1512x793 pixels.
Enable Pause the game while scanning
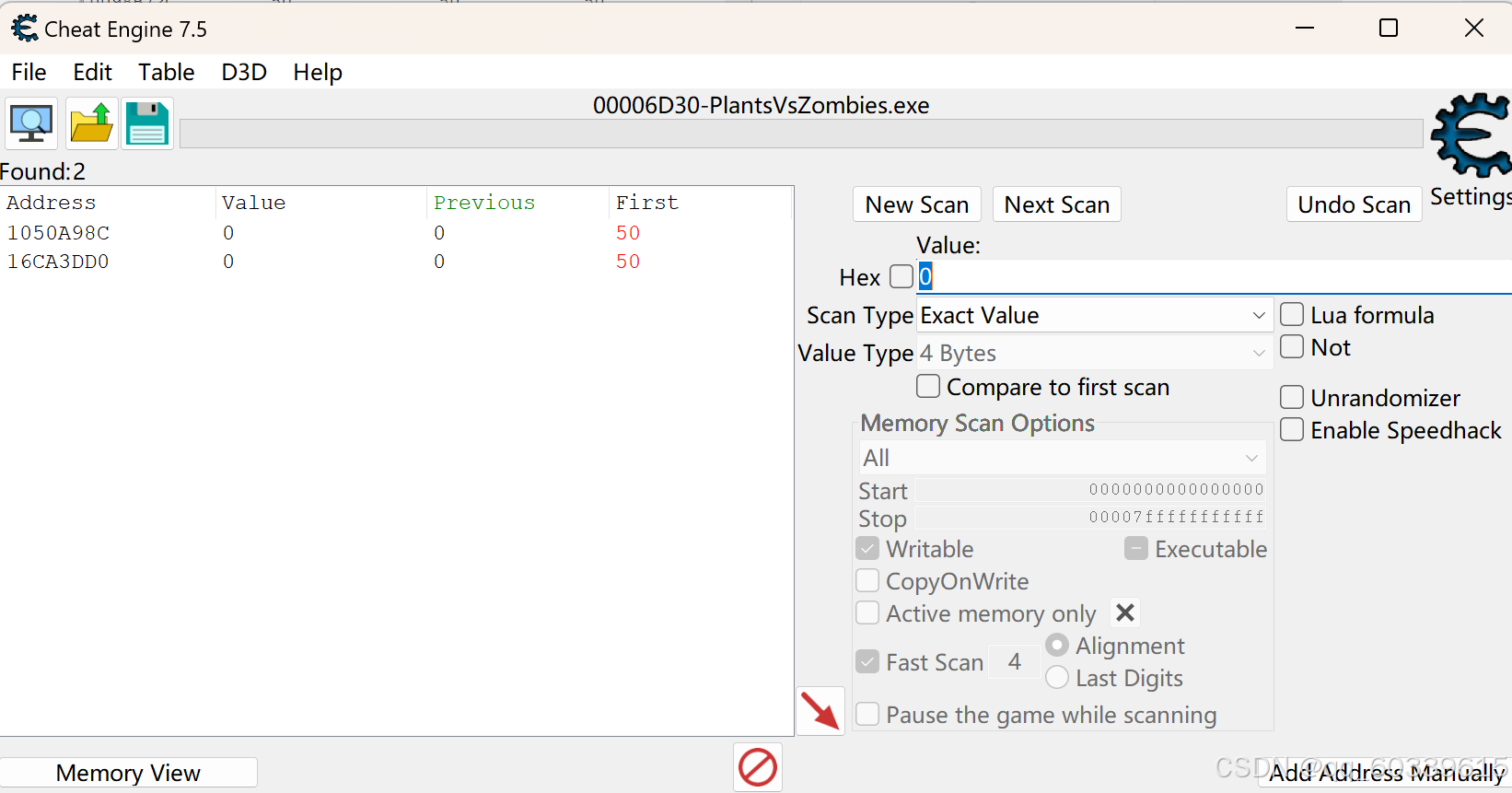pyautogui.click(x=867, y=715)
